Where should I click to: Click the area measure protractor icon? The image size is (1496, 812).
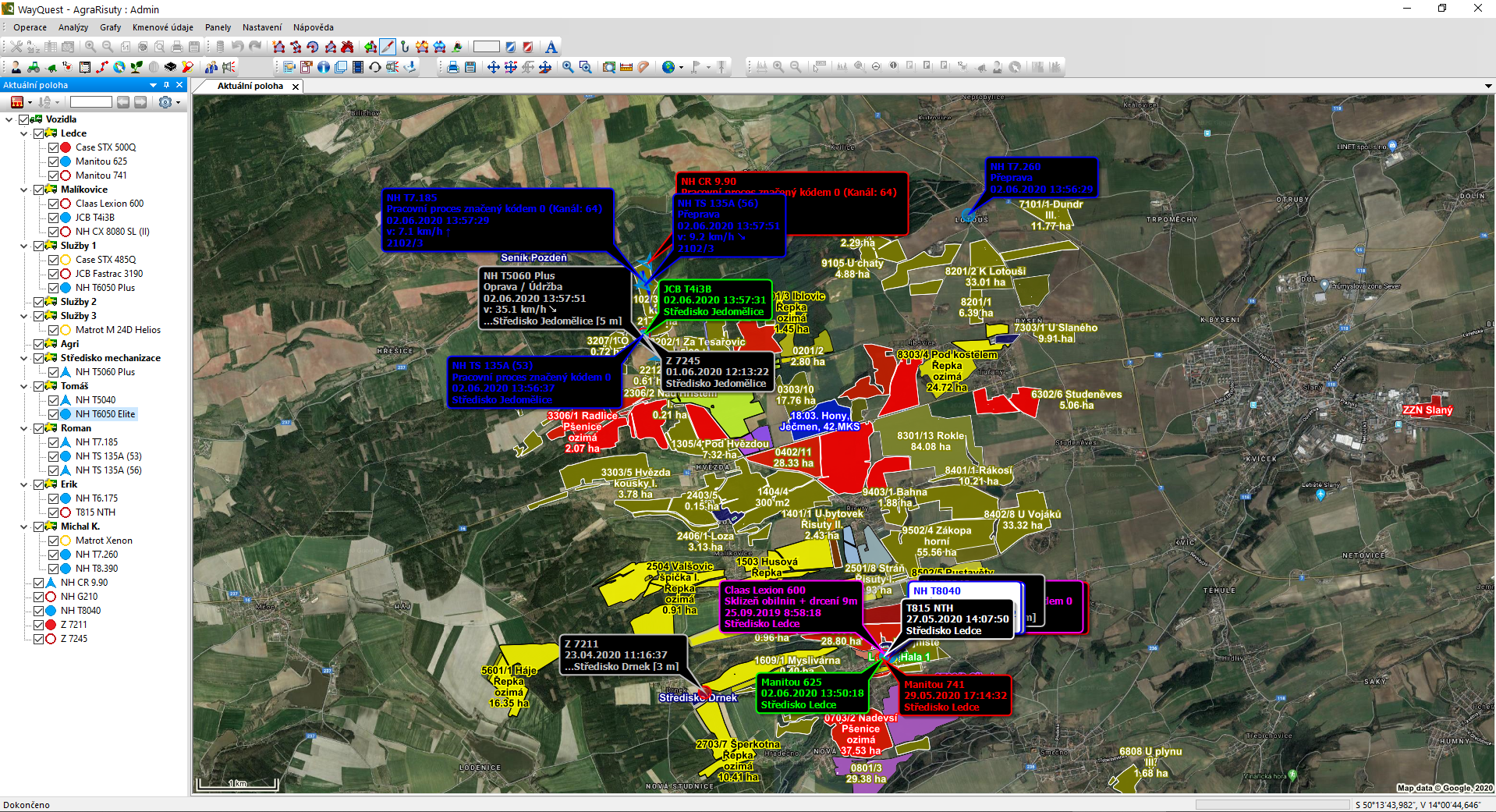643,67
